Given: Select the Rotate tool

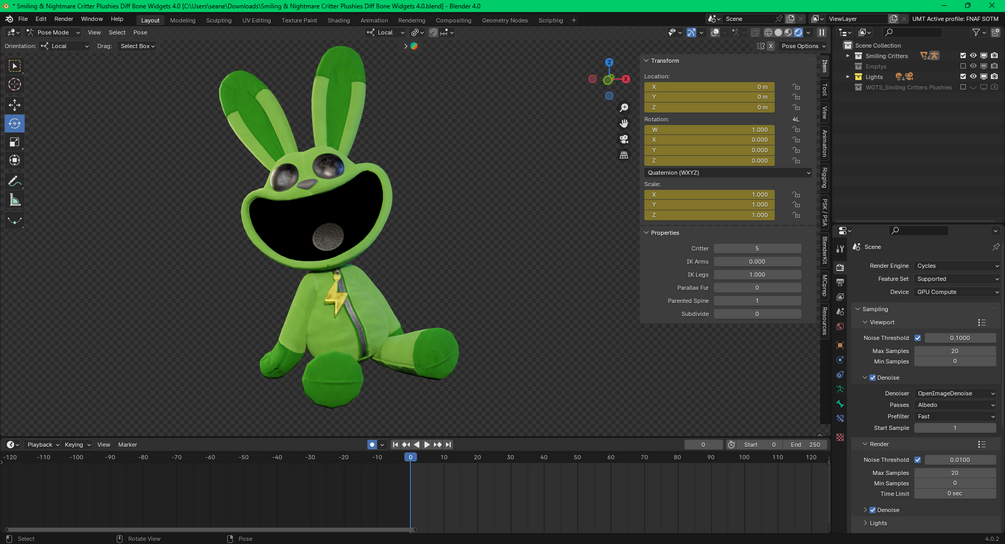Looking at the screenshot, I should 15,124.
